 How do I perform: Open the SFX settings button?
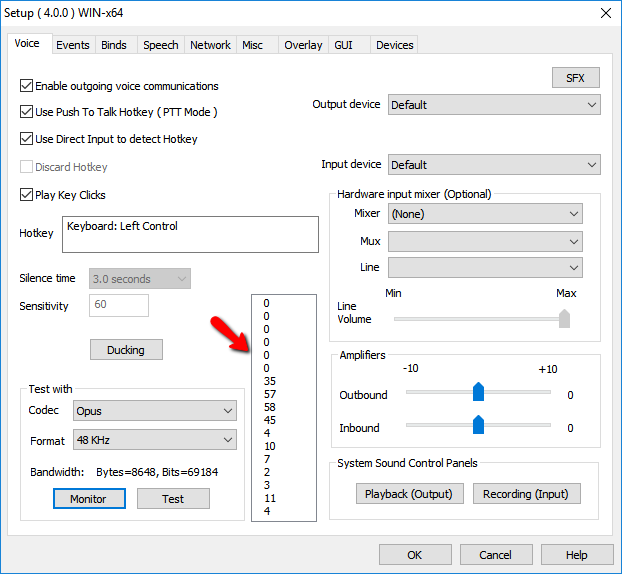[x=576, y=78]
